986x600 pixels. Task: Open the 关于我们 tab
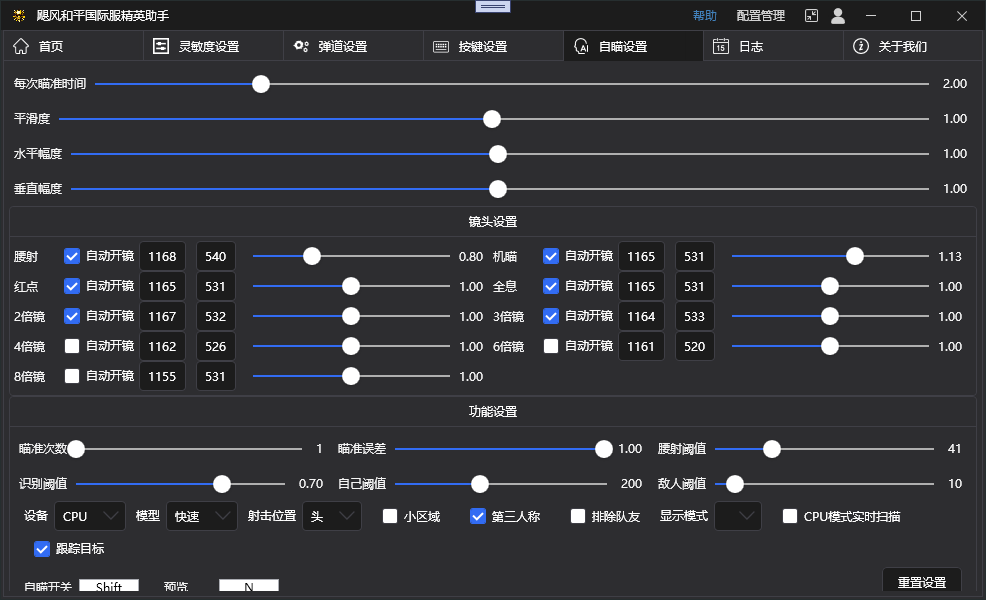click(x=913, y=46)
